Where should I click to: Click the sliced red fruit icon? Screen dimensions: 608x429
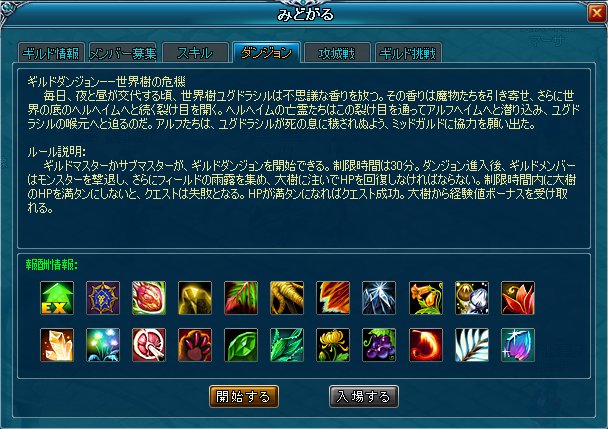click(149, 345)
